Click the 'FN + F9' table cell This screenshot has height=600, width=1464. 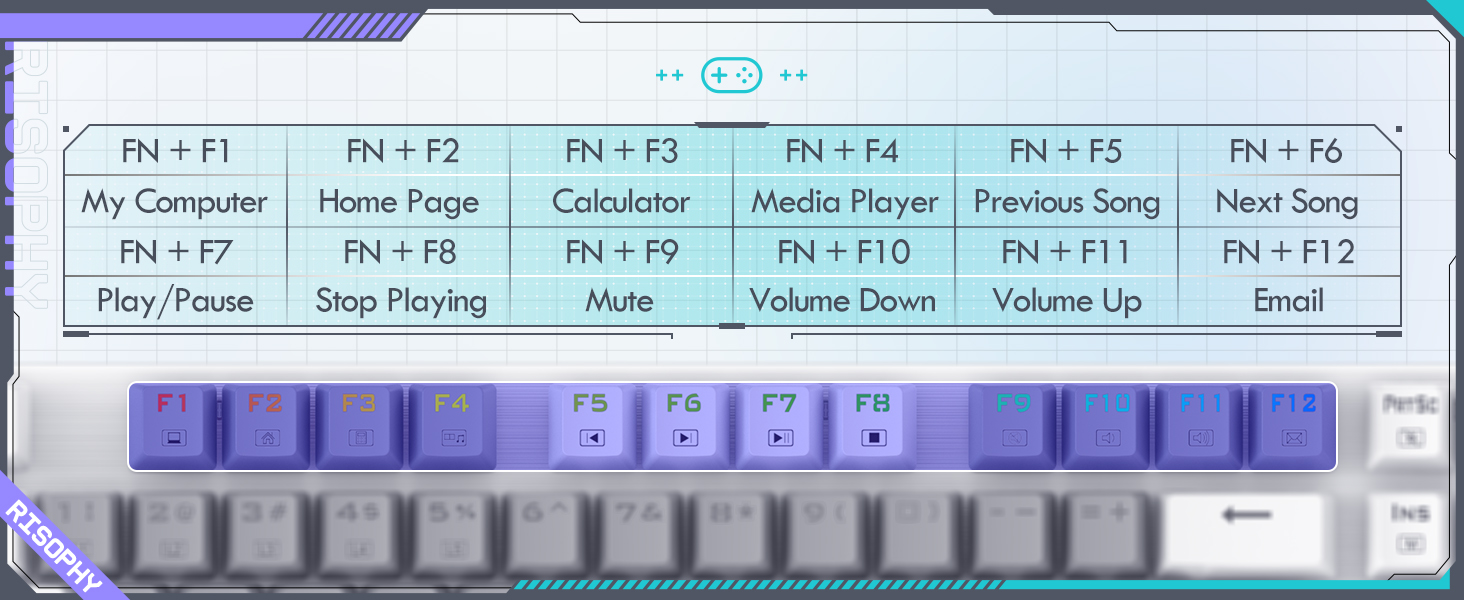pos(622,252)
